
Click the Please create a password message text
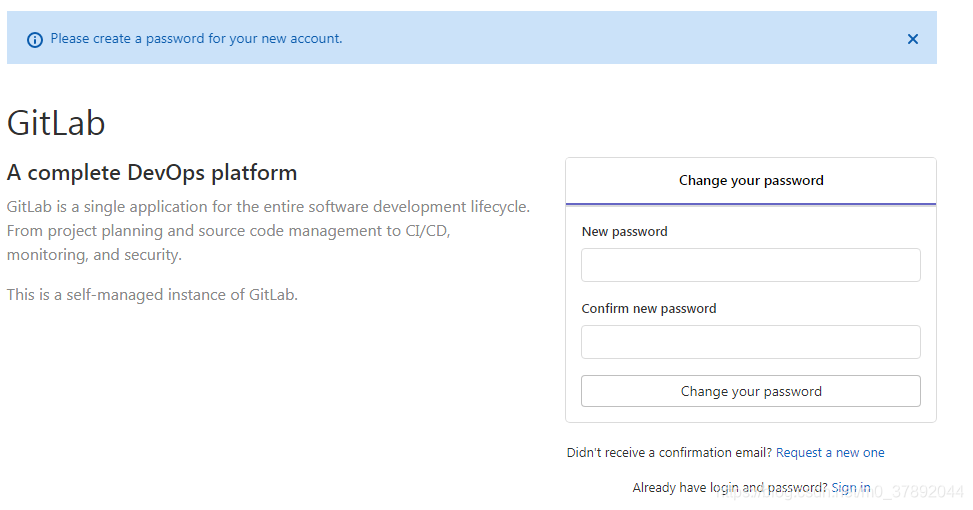196,39
